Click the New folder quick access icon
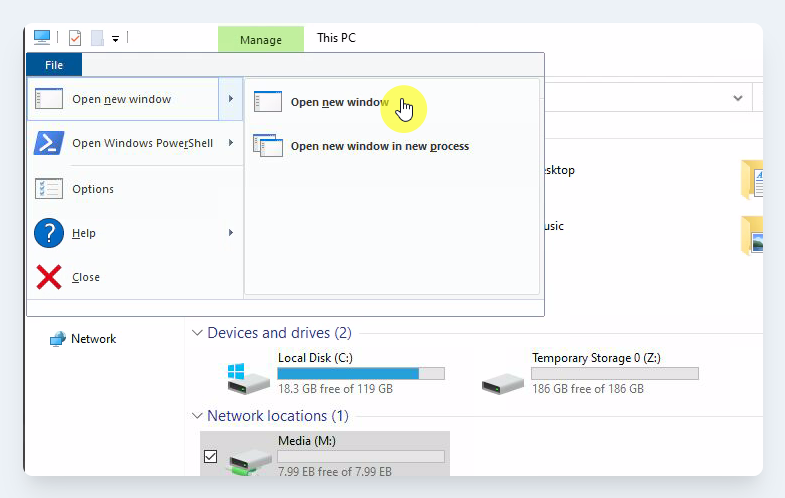The width and height of the screenshot is (785, 498). point(97,38)
